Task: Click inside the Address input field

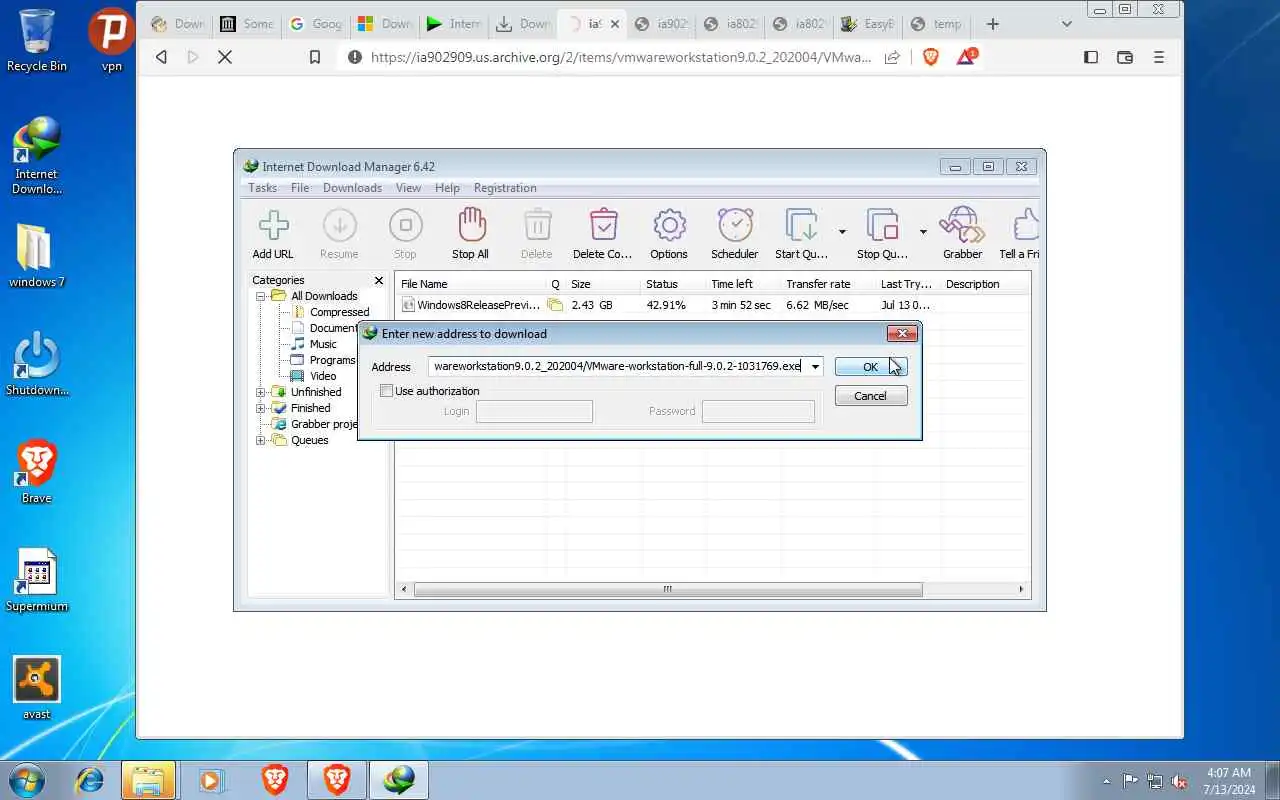Action: (x=617, y=367)
